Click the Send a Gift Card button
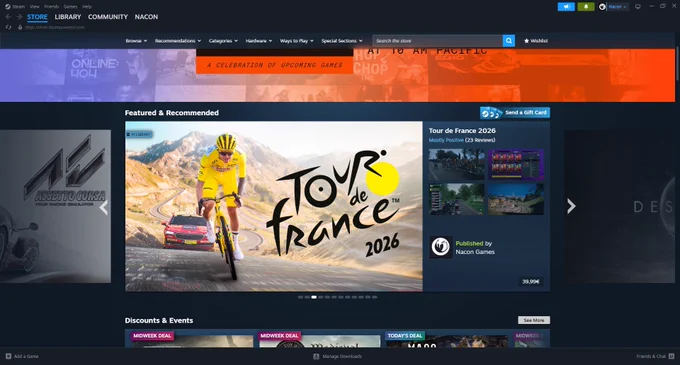The image size is (680, 365). click(515, 113)
